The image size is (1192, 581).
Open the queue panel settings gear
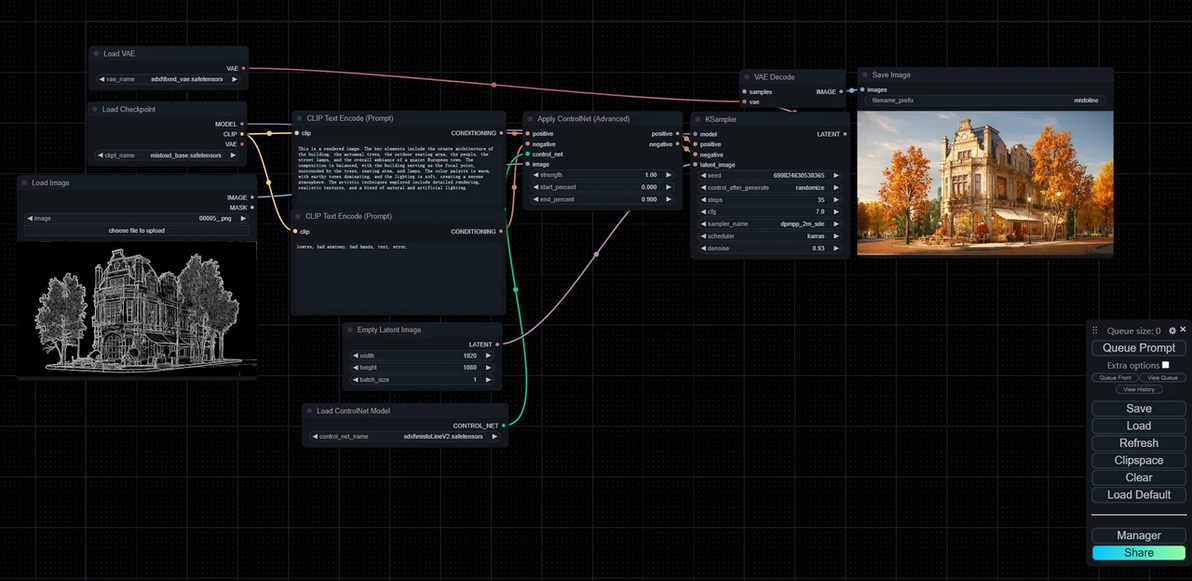click(1172, 331)
